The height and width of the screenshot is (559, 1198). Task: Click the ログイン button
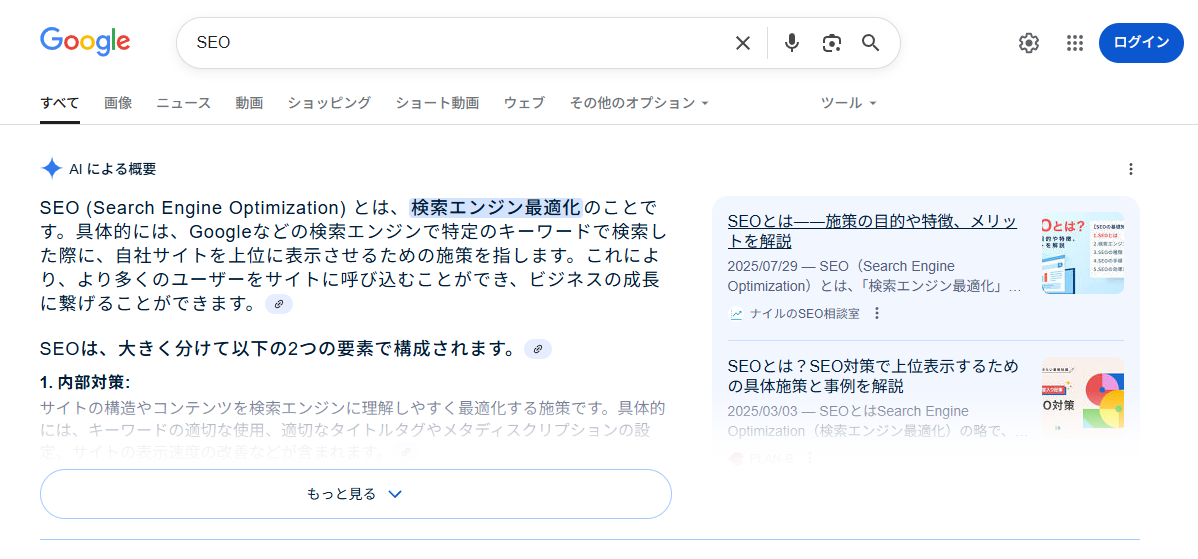click(x=1141, y=43)
